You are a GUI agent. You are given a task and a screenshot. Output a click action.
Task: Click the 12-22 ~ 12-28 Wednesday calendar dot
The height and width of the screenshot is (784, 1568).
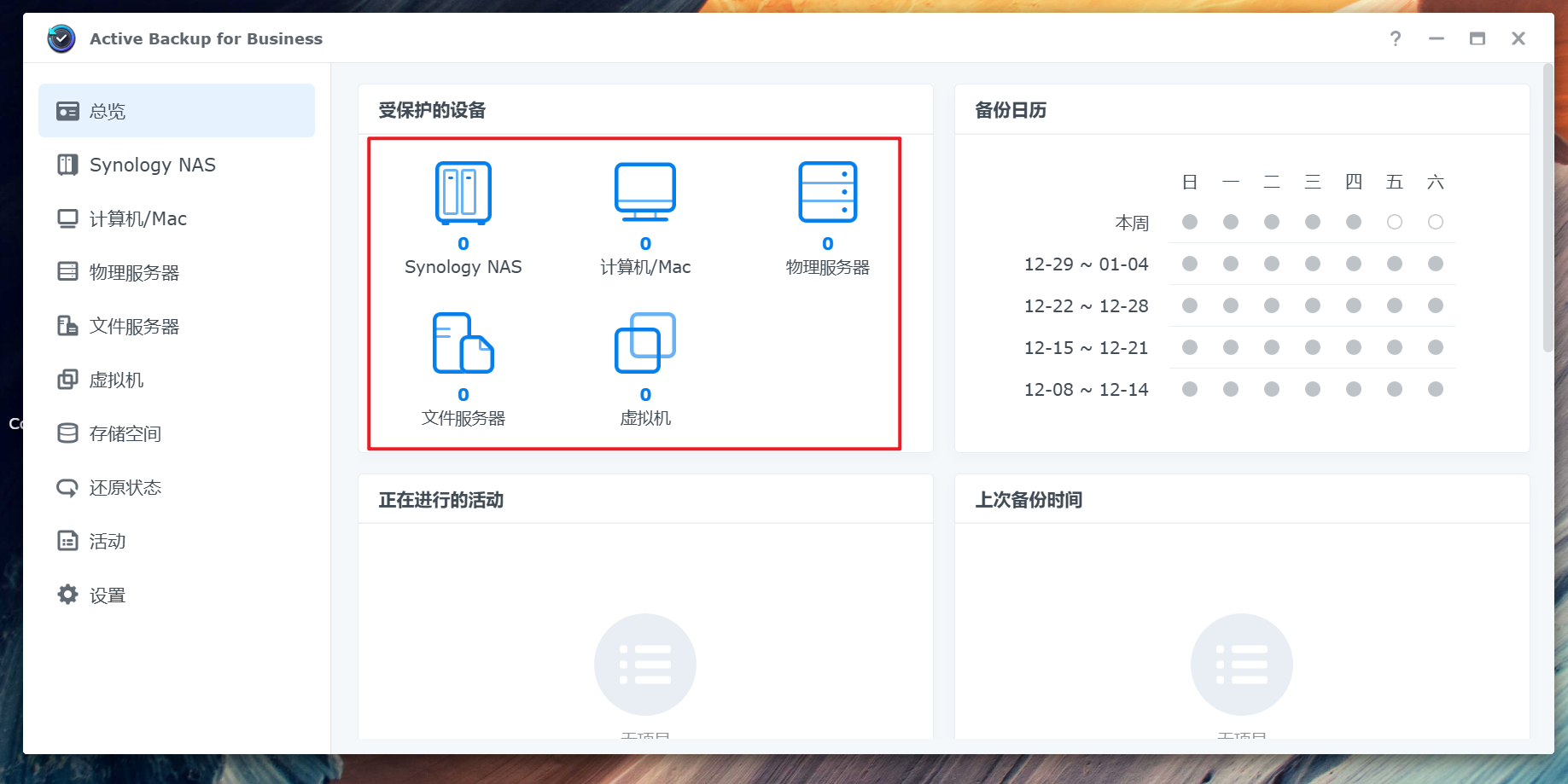coord(1313,305)
